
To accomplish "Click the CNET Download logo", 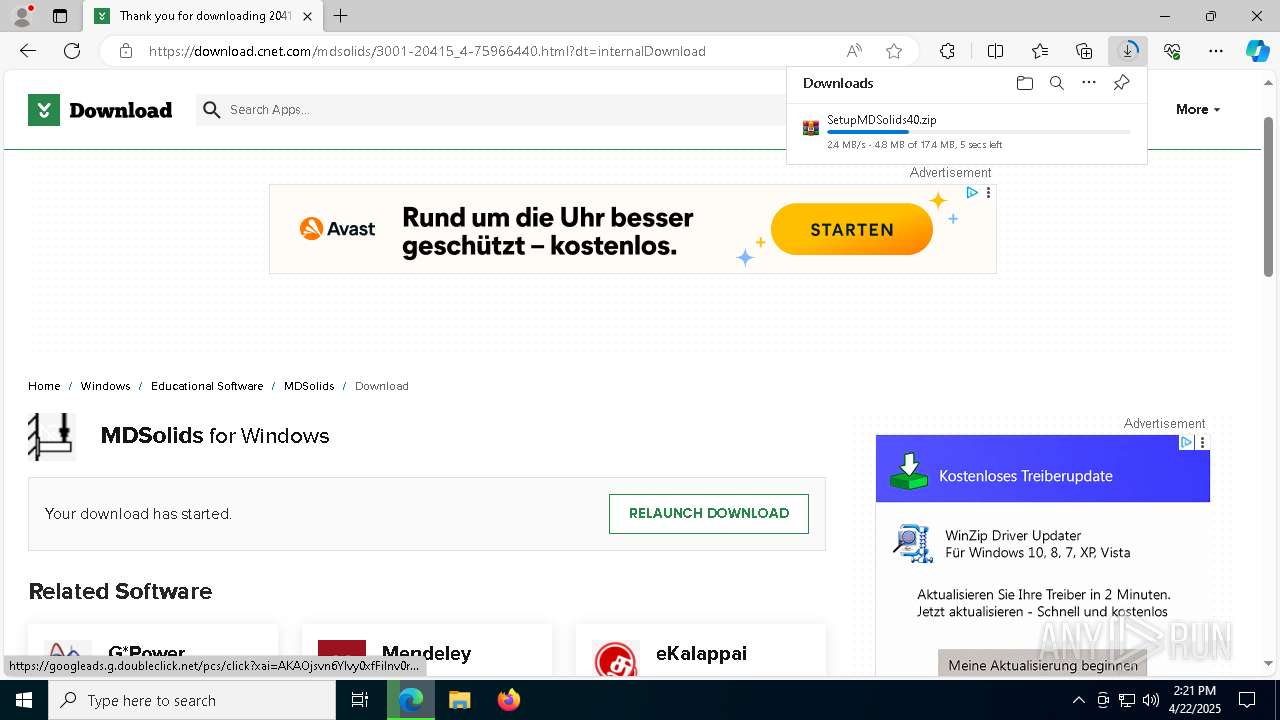I will (100, 110).
